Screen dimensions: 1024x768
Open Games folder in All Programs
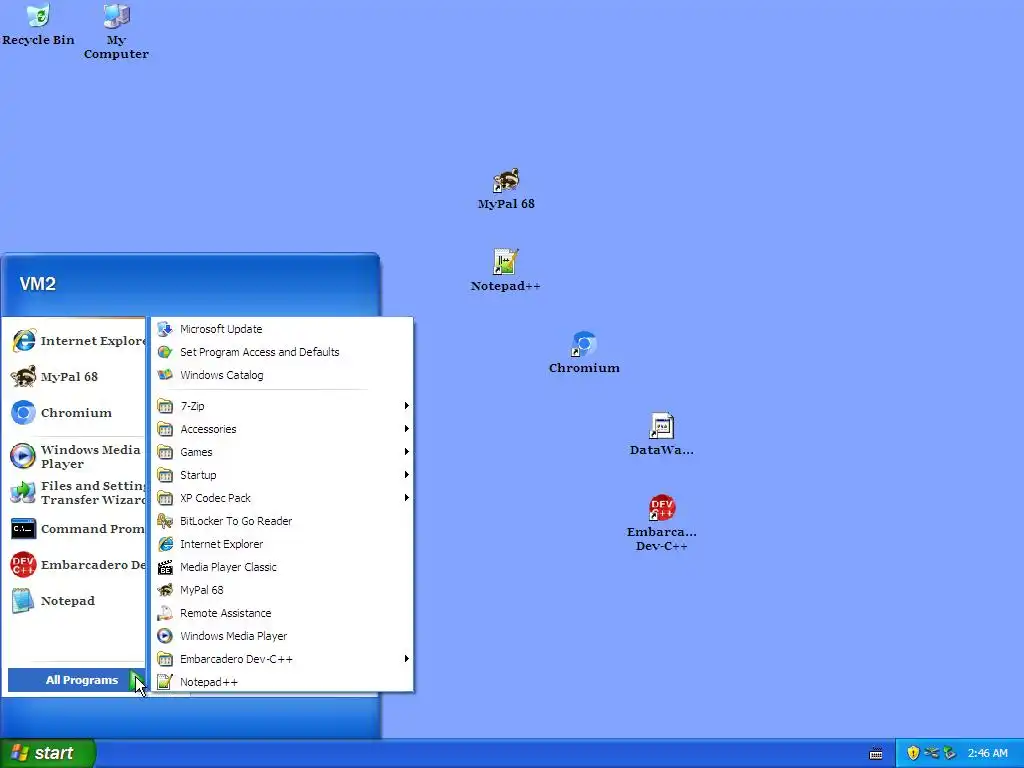point(283,452)
